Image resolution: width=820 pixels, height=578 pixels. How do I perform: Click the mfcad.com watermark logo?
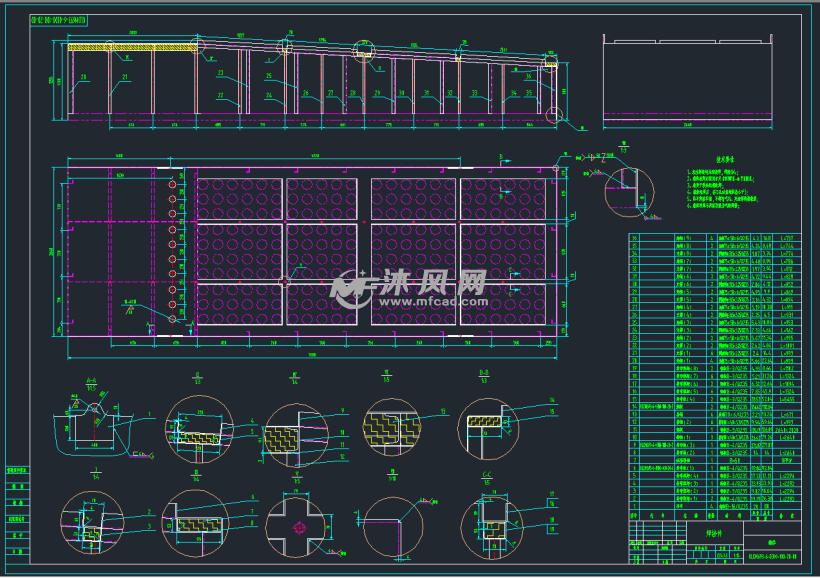click(410, 289)
